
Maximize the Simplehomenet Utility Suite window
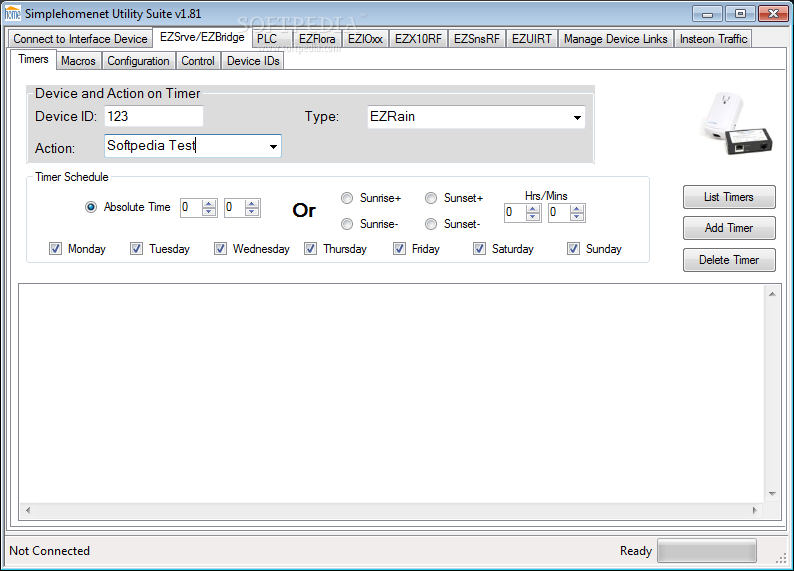coord(740,14)
